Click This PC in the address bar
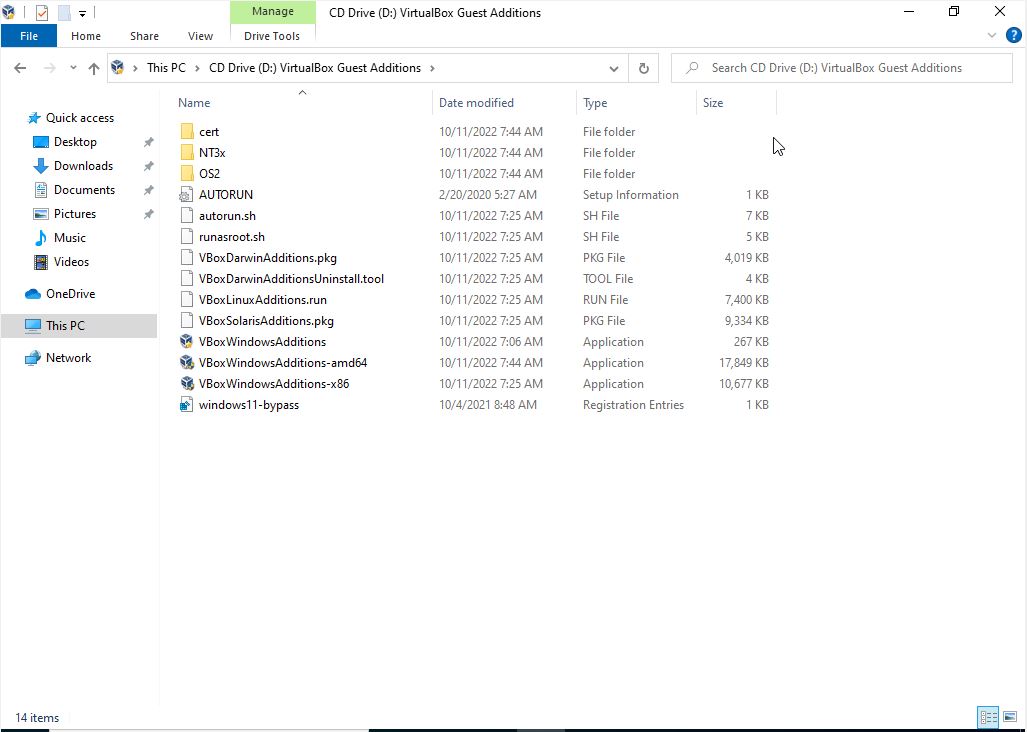This screenshot has height=732, width=1027. (x=166, y=68)
